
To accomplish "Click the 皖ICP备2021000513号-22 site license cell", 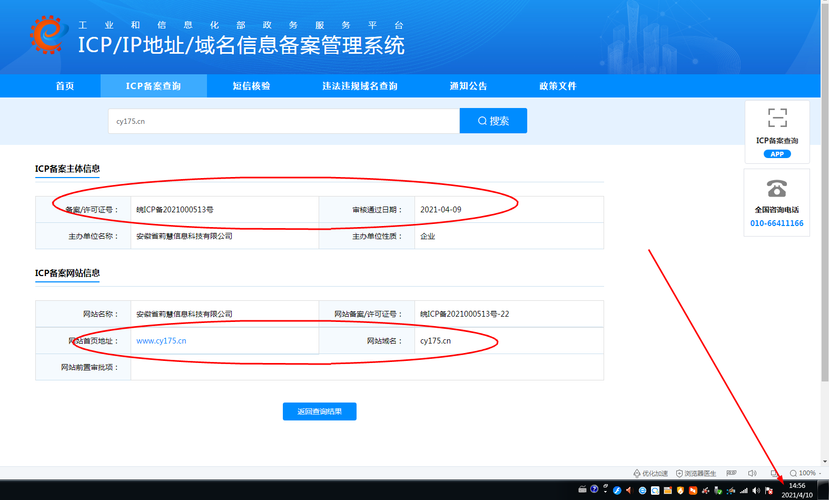I will point(509,314).
